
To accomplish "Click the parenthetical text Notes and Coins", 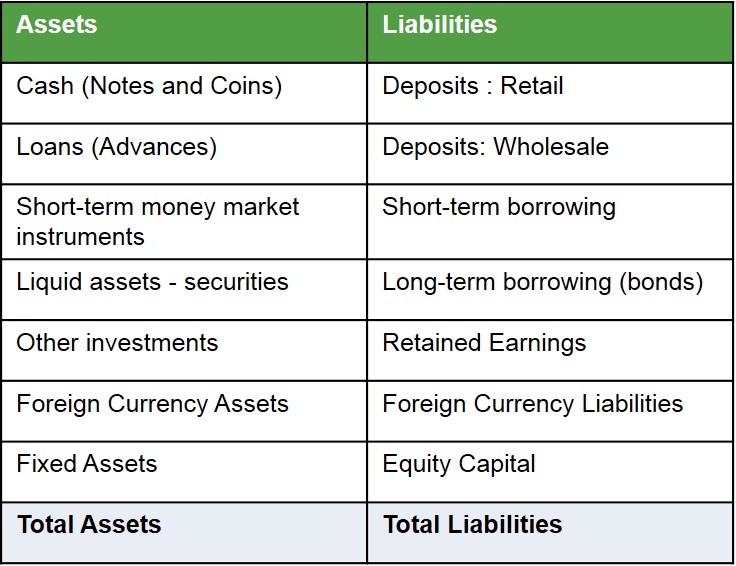I will [x=180, y=86].
